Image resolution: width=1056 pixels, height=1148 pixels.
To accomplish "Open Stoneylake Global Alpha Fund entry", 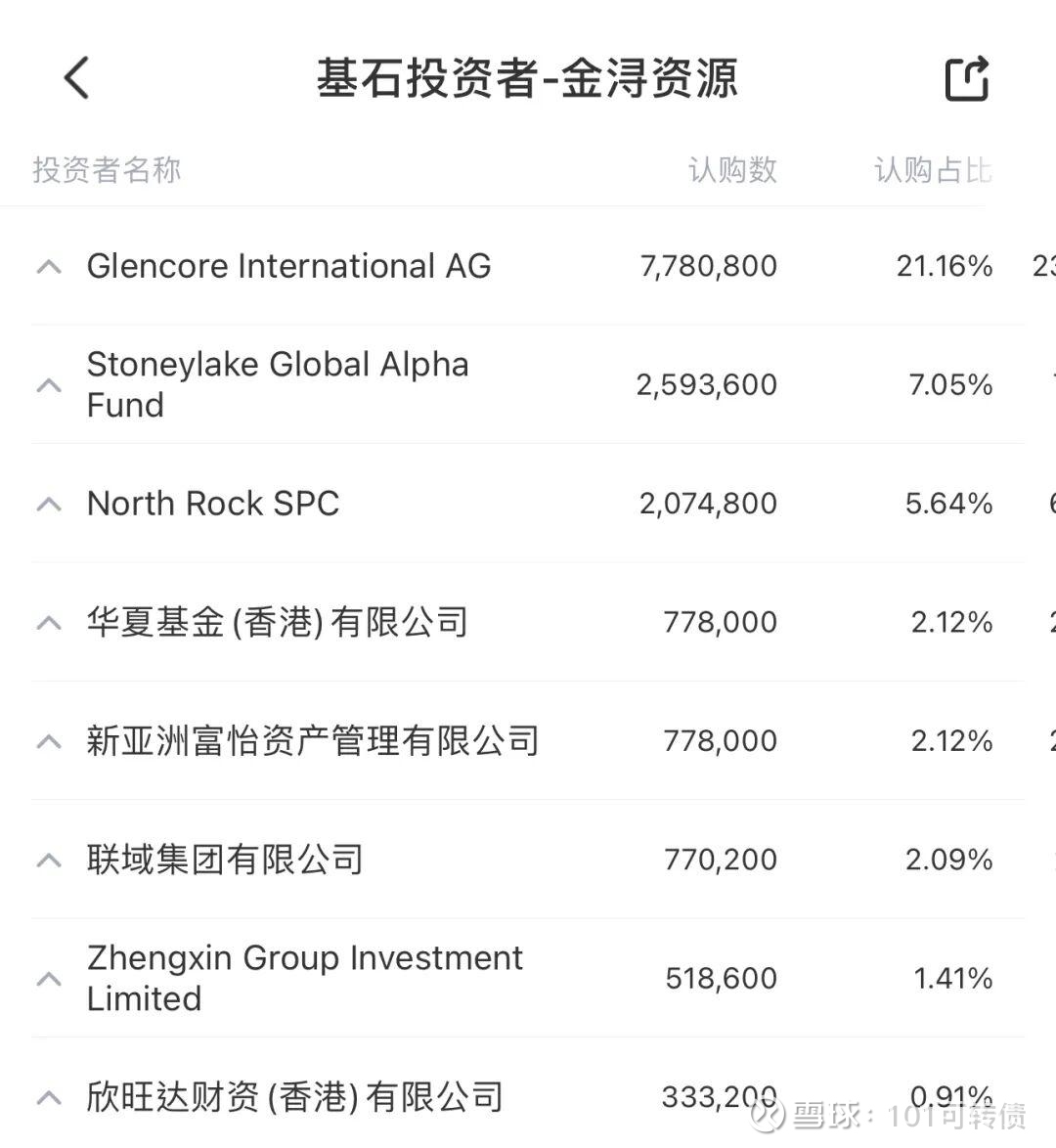I will [278, 384].
